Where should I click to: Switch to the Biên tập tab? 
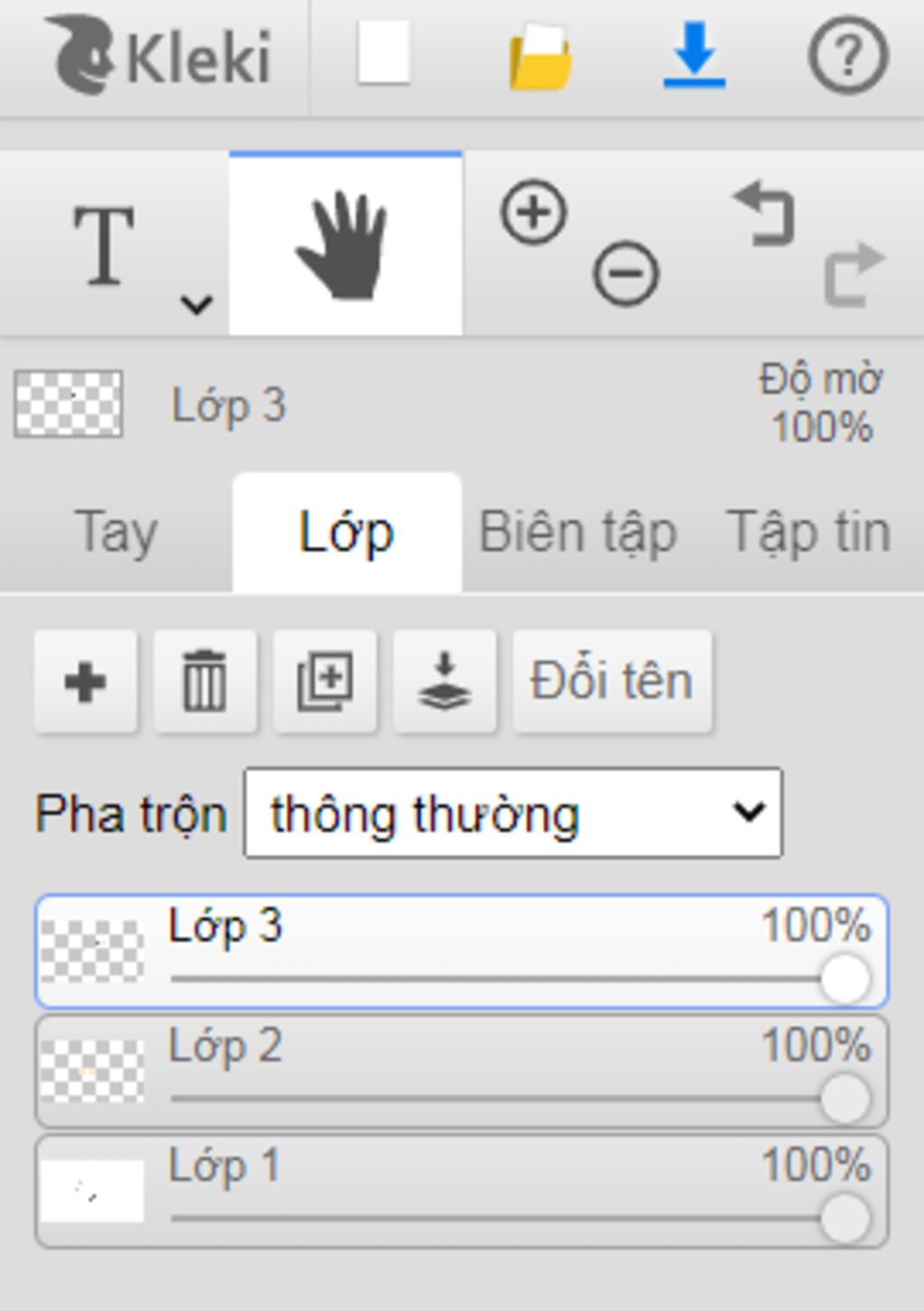[x=577, y=532]
